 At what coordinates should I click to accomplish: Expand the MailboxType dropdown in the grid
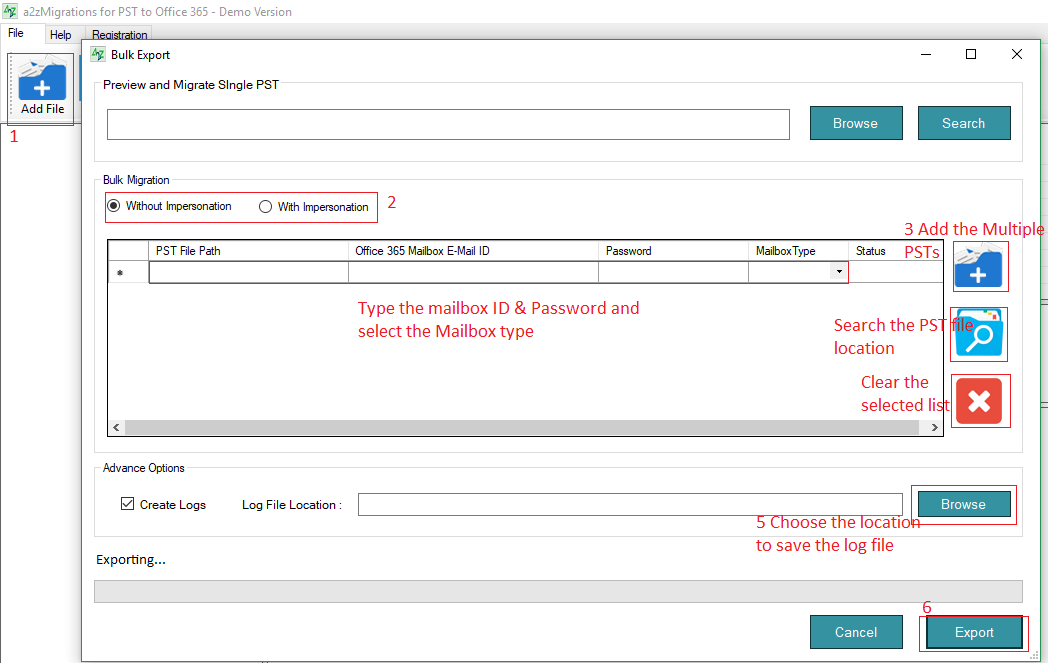click(x=838, y=272)
